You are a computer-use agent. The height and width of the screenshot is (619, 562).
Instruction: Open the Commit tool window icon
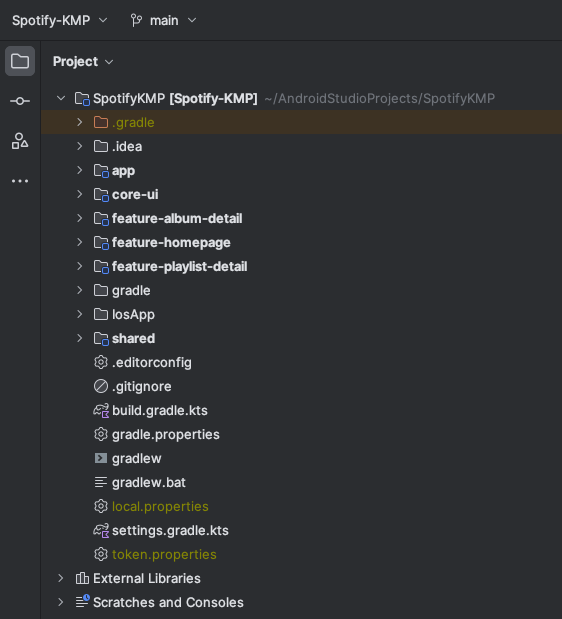pos(20,101)
